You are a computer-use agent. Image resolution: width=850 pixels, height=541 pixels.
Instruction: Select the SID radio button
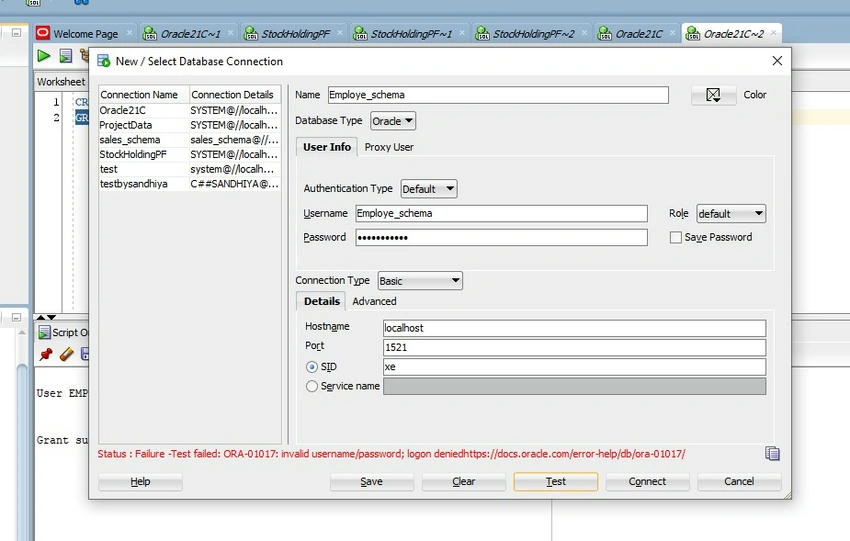click(x=312, y=367)
